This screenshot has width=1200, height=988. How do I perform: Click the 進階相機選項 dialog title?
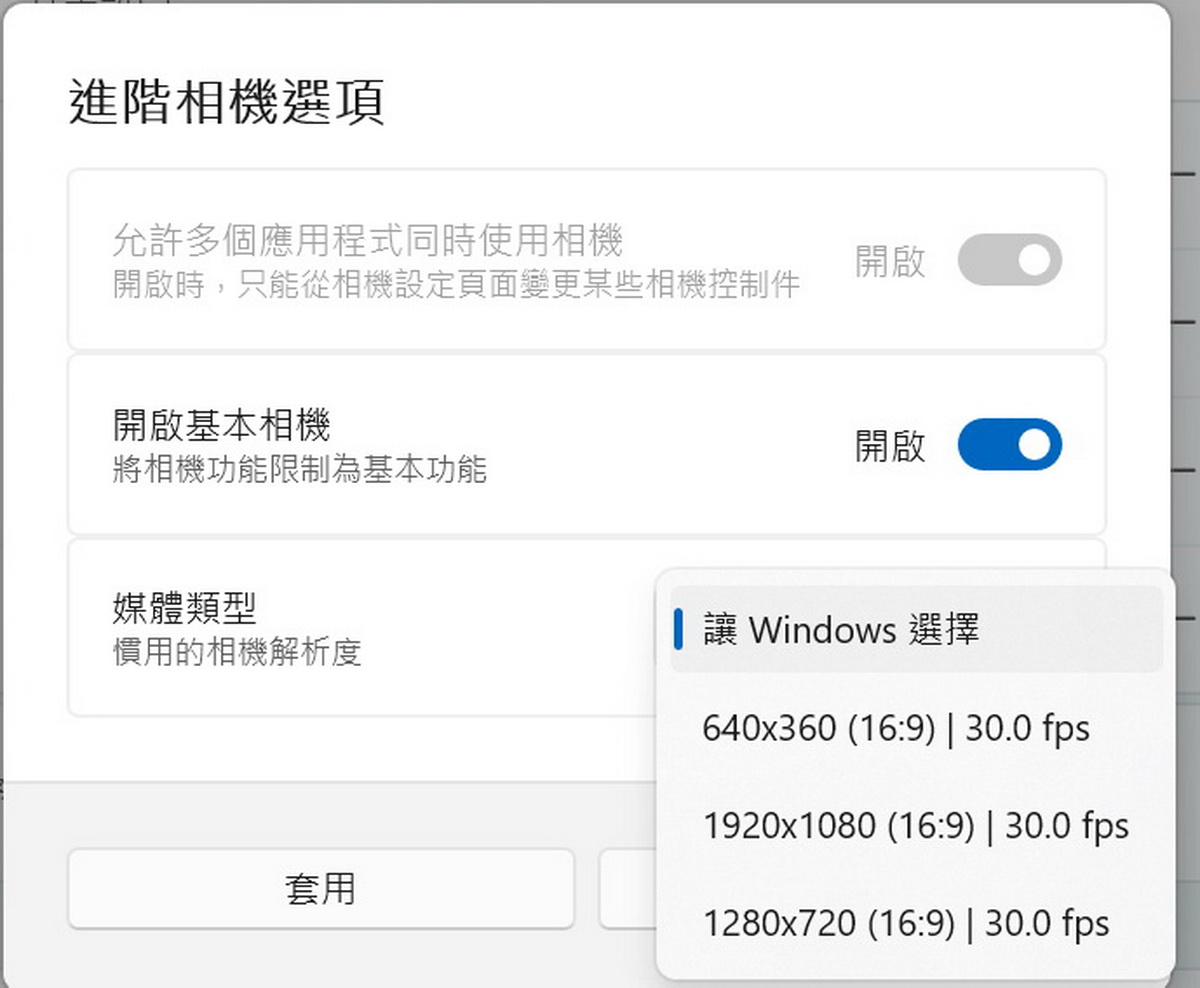click(x=227, y=103)
